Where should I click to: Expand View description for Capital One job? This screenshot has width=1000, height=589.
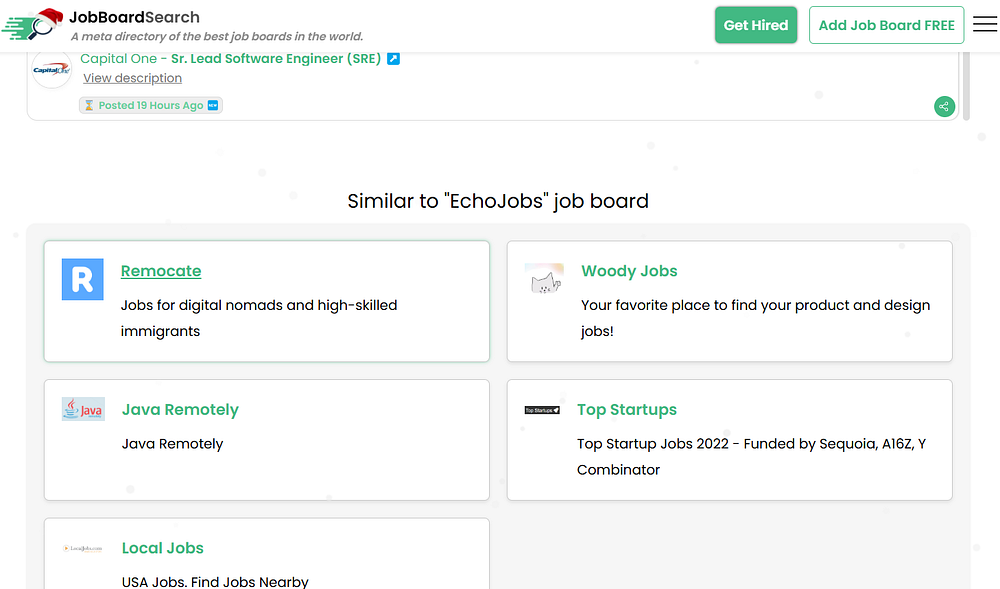(x=132, y=78)
